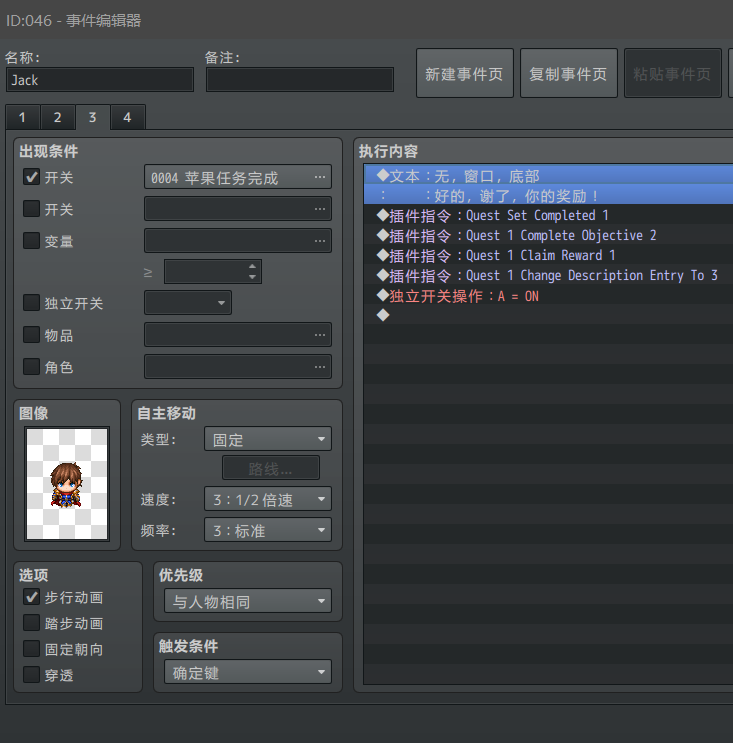Open ellipsis picker for 角色 field
Viewport: 733px width, 743px height.
(x=320, y=367)
